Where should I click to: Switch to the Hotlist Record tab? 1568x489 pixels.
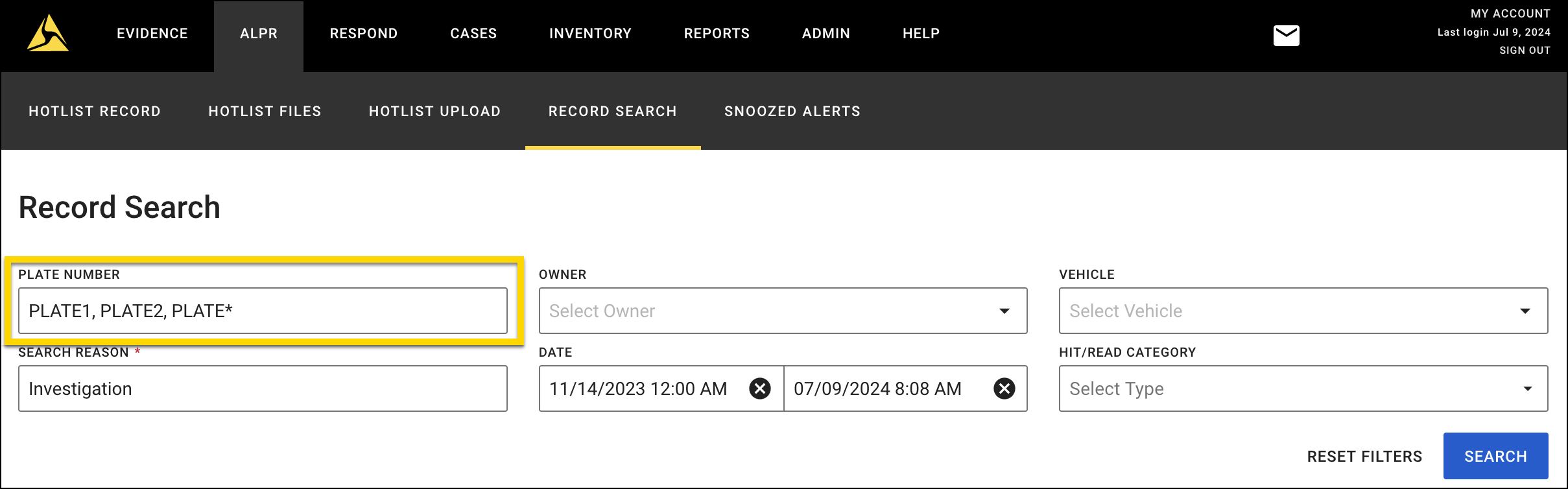point(95,112)
